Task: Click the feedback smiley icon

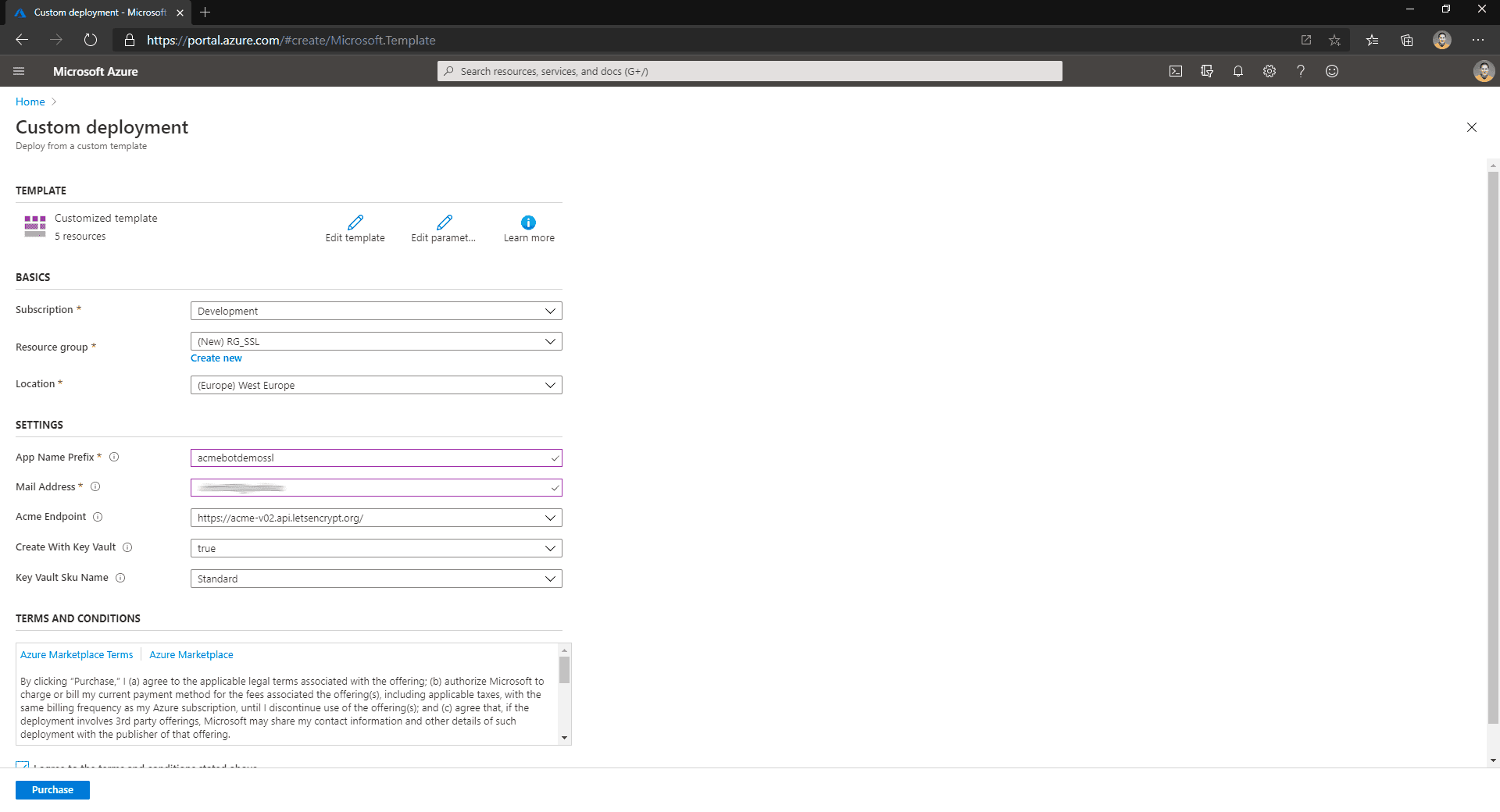Action: coord(1331,71)
